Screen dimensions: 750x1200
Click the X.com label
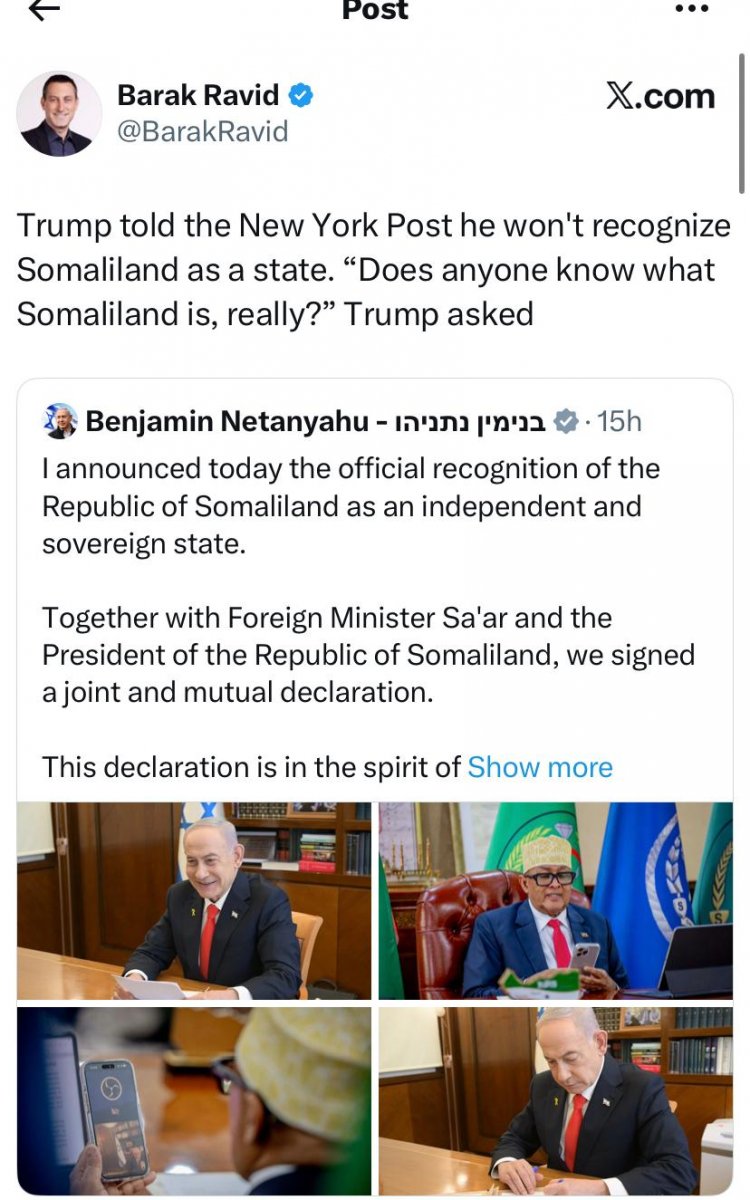point(660,97)
